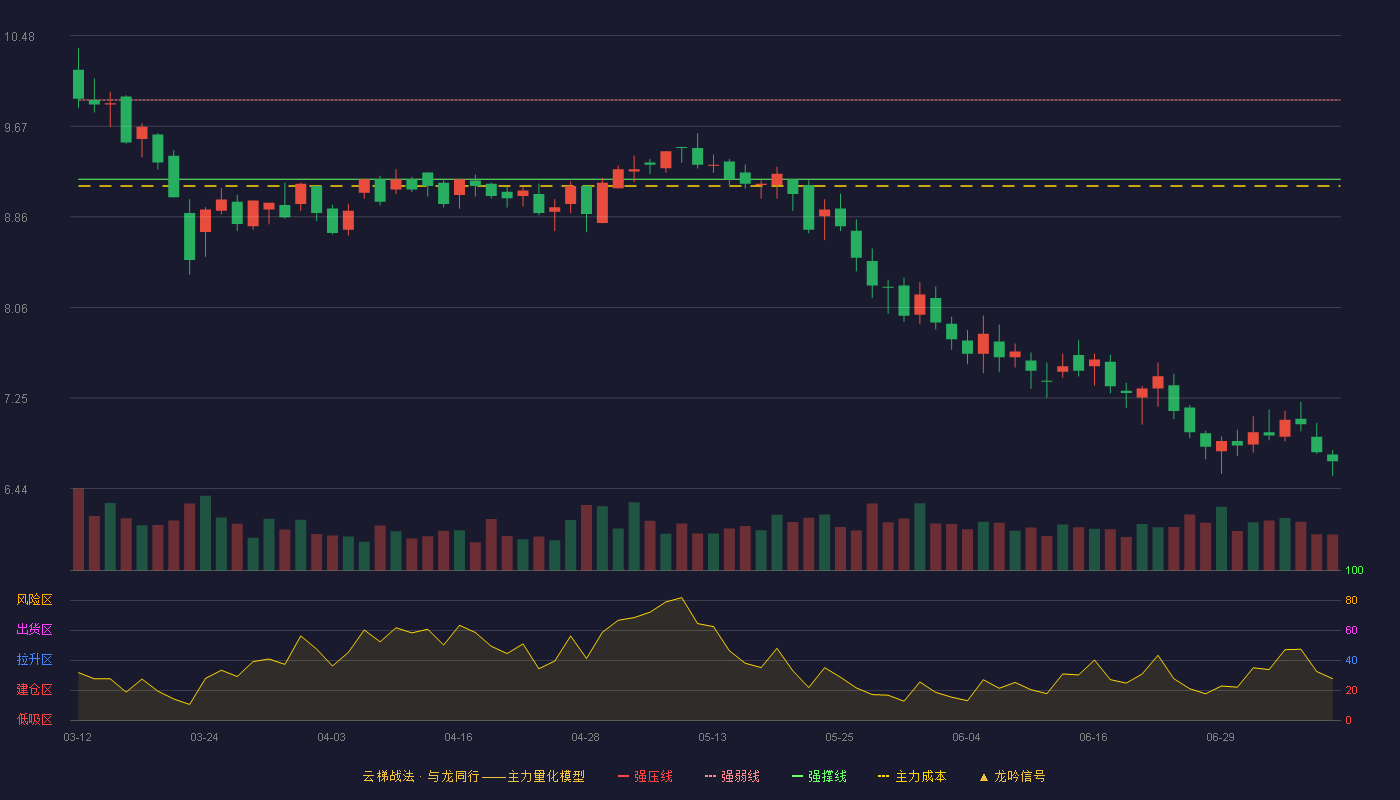Select the 出货区 zone label
The height and width of the screenshot is (800, 1400).
point(34,630)
